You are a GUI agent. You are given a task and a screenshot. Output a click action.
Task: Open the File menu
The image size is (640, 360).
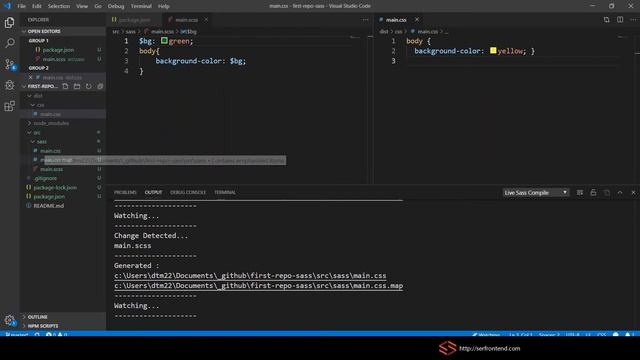tap(22, 6)
